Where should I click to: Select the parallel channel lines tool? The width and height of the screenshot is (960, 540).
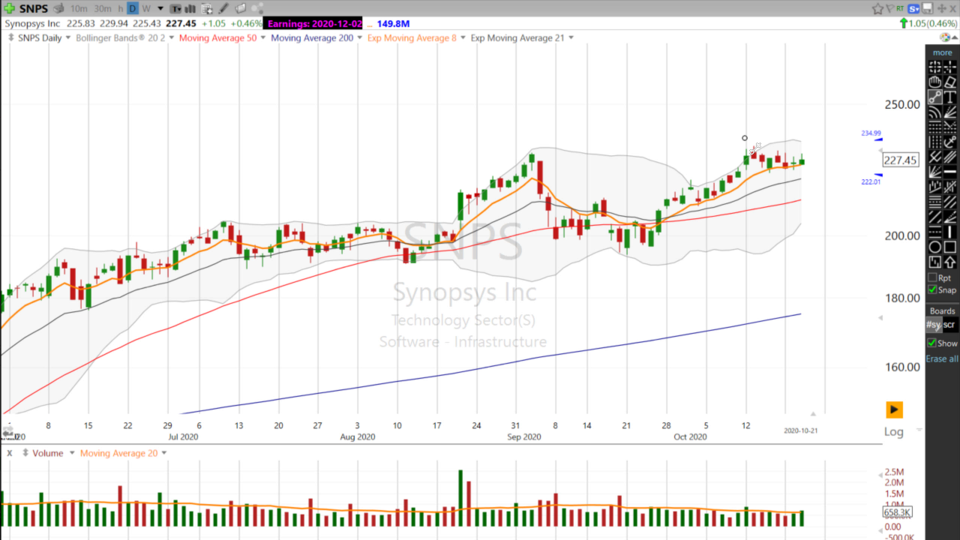pos(950,156)
